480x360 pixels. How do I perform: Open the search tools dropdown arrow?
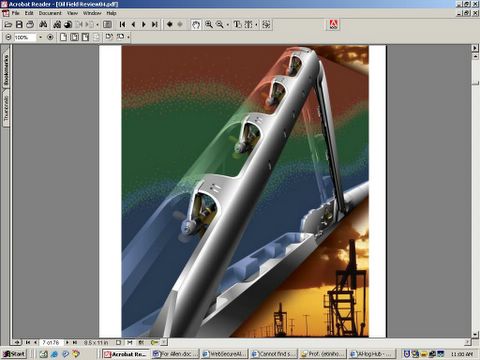97,25
